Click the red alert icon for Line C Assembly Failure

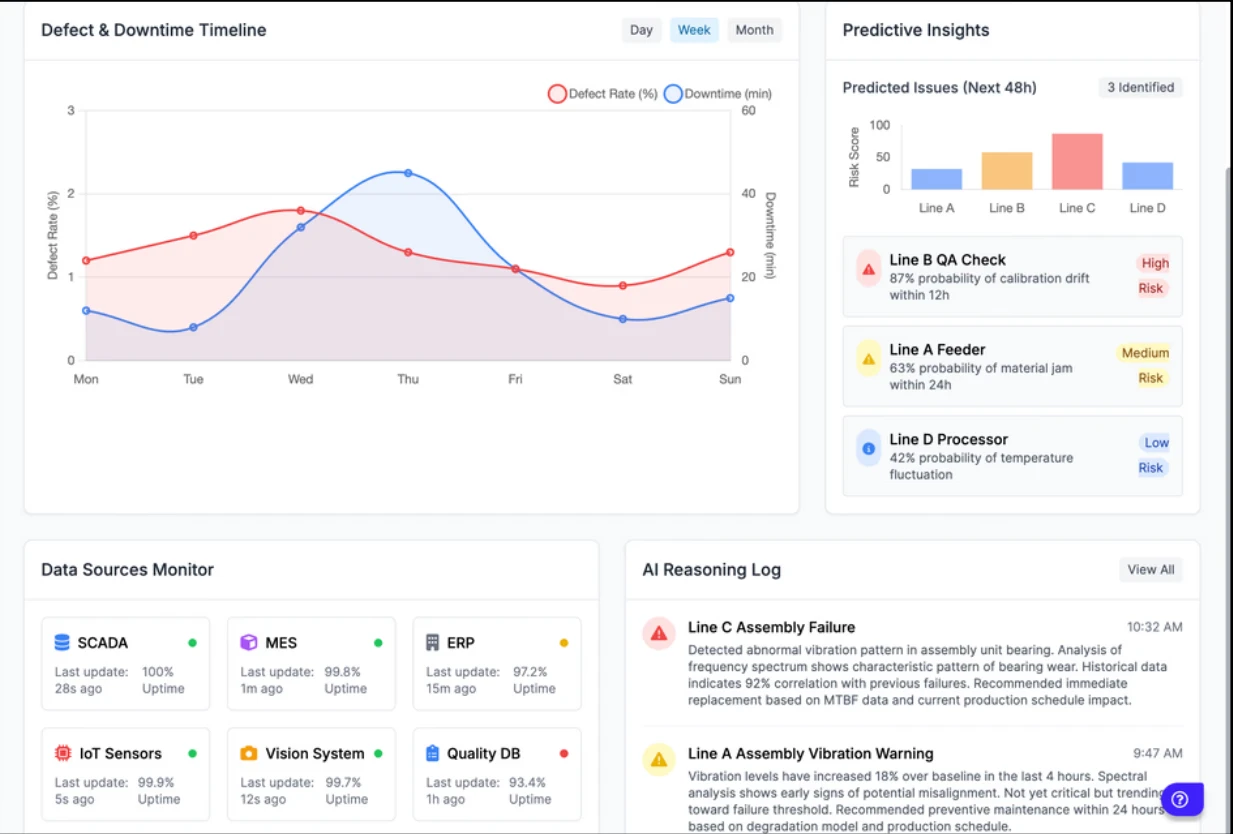coord(658,633)
